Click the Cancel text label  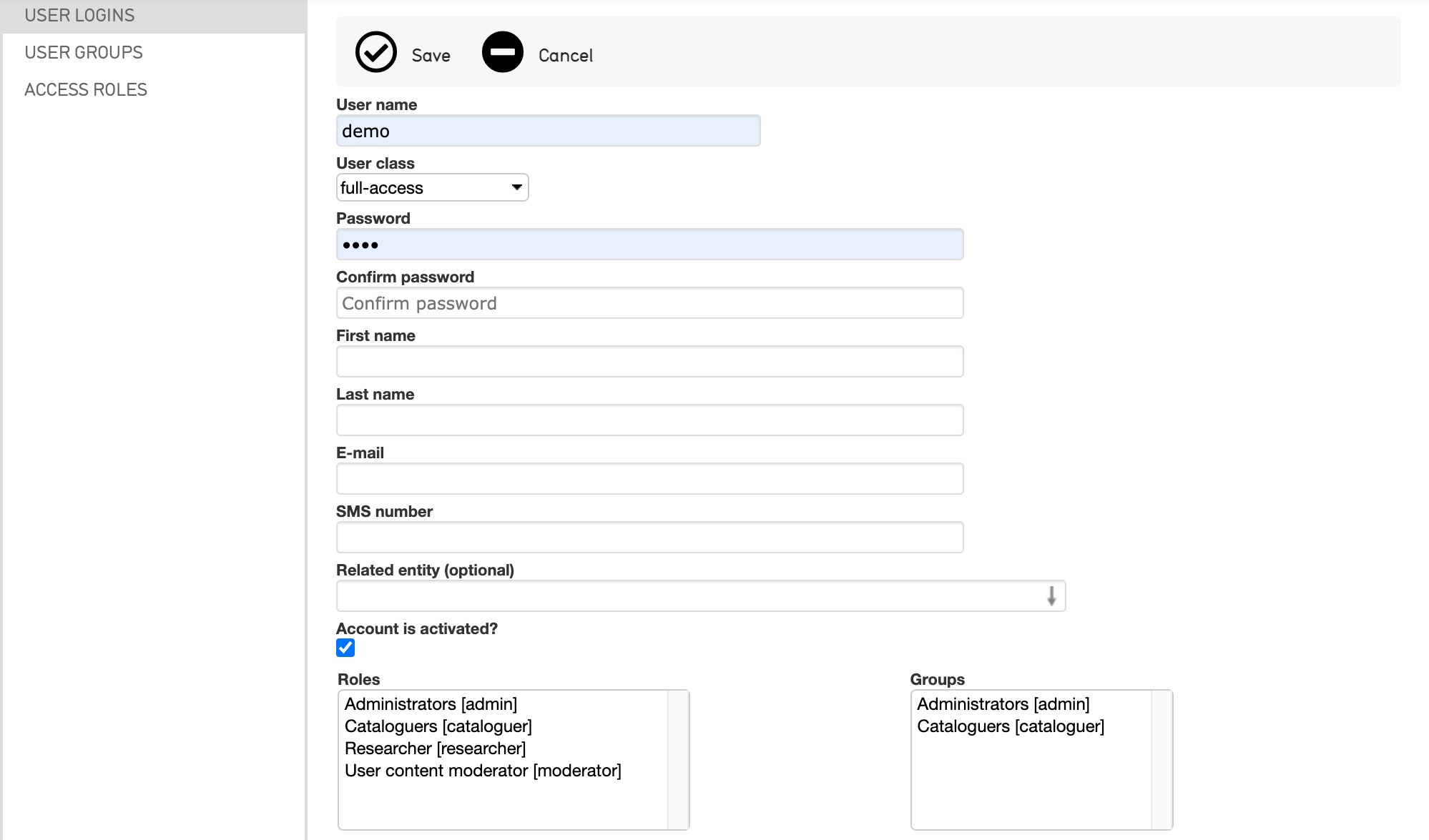point(565,56)
